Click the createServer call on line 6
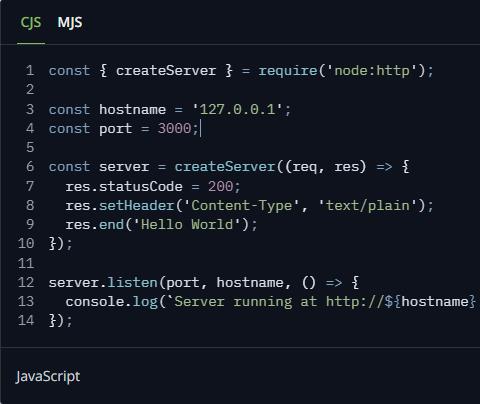480x404 pixels. click(225, 166)
